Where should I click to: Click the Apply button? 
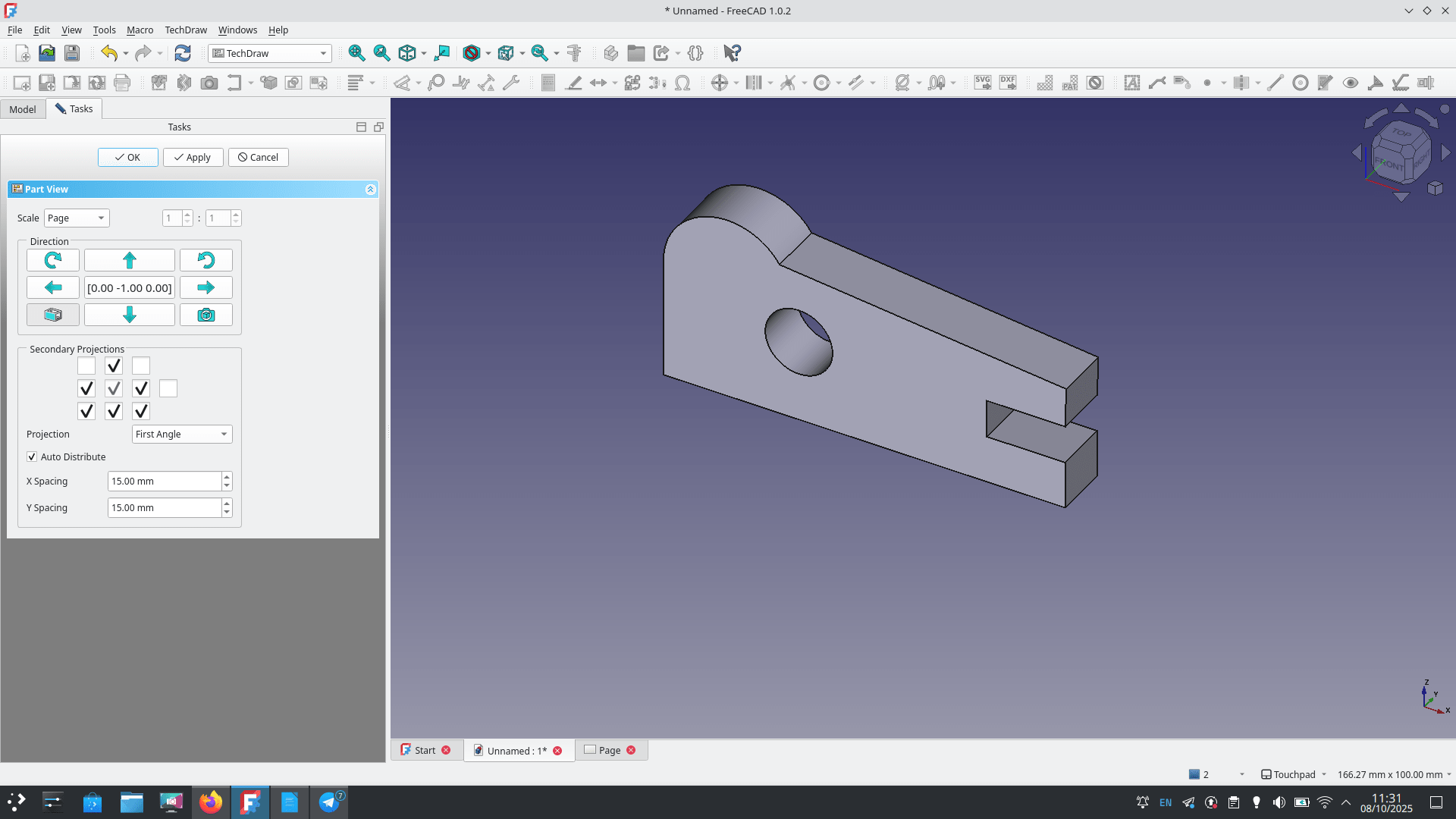pyautogui.click(x=193, y=157)
